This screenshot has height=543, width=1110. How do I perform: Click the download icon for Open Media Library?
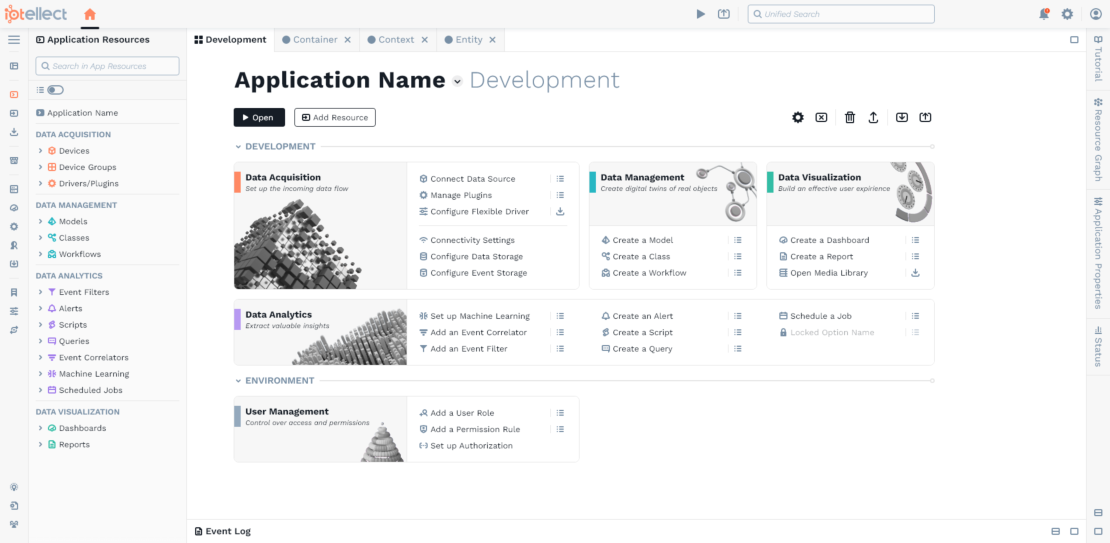pos(915,273)
